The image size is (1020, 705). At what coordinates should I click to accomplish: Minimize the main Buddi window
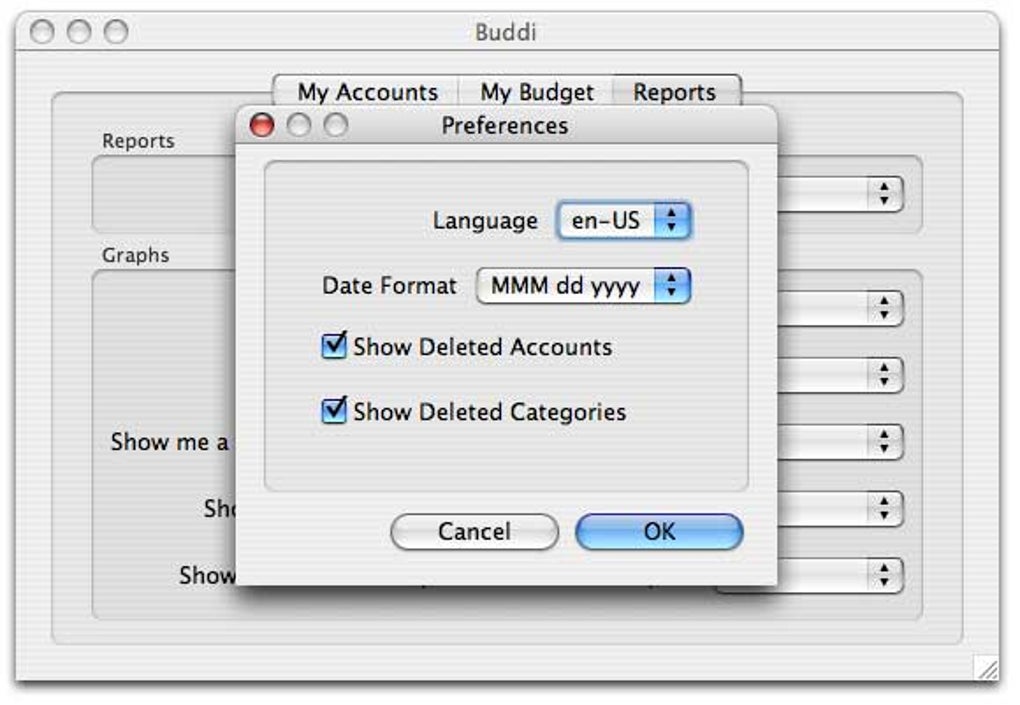(79, 31)
